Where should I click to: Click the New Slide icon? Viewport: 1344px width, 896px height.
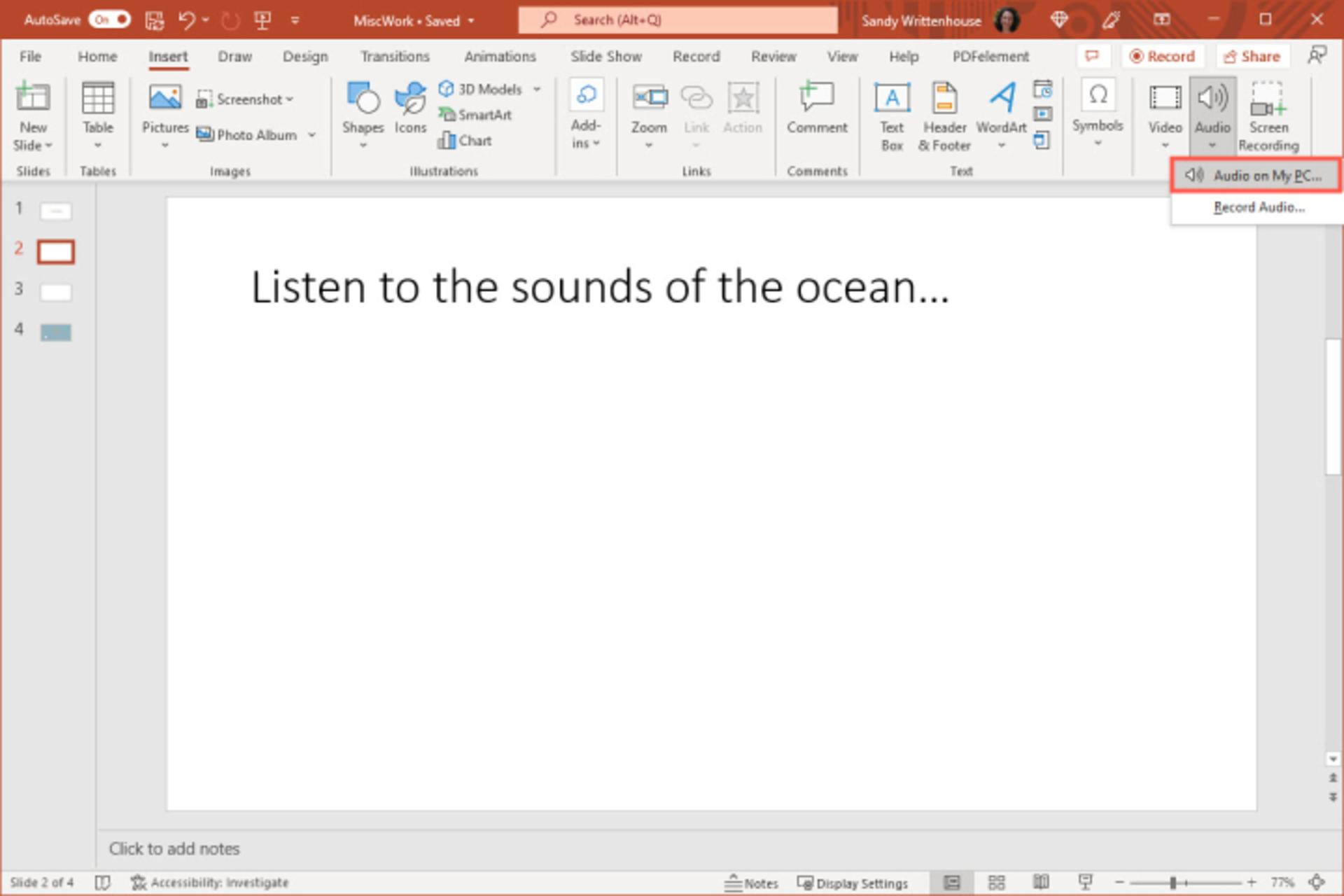click(x=33, y=97)
